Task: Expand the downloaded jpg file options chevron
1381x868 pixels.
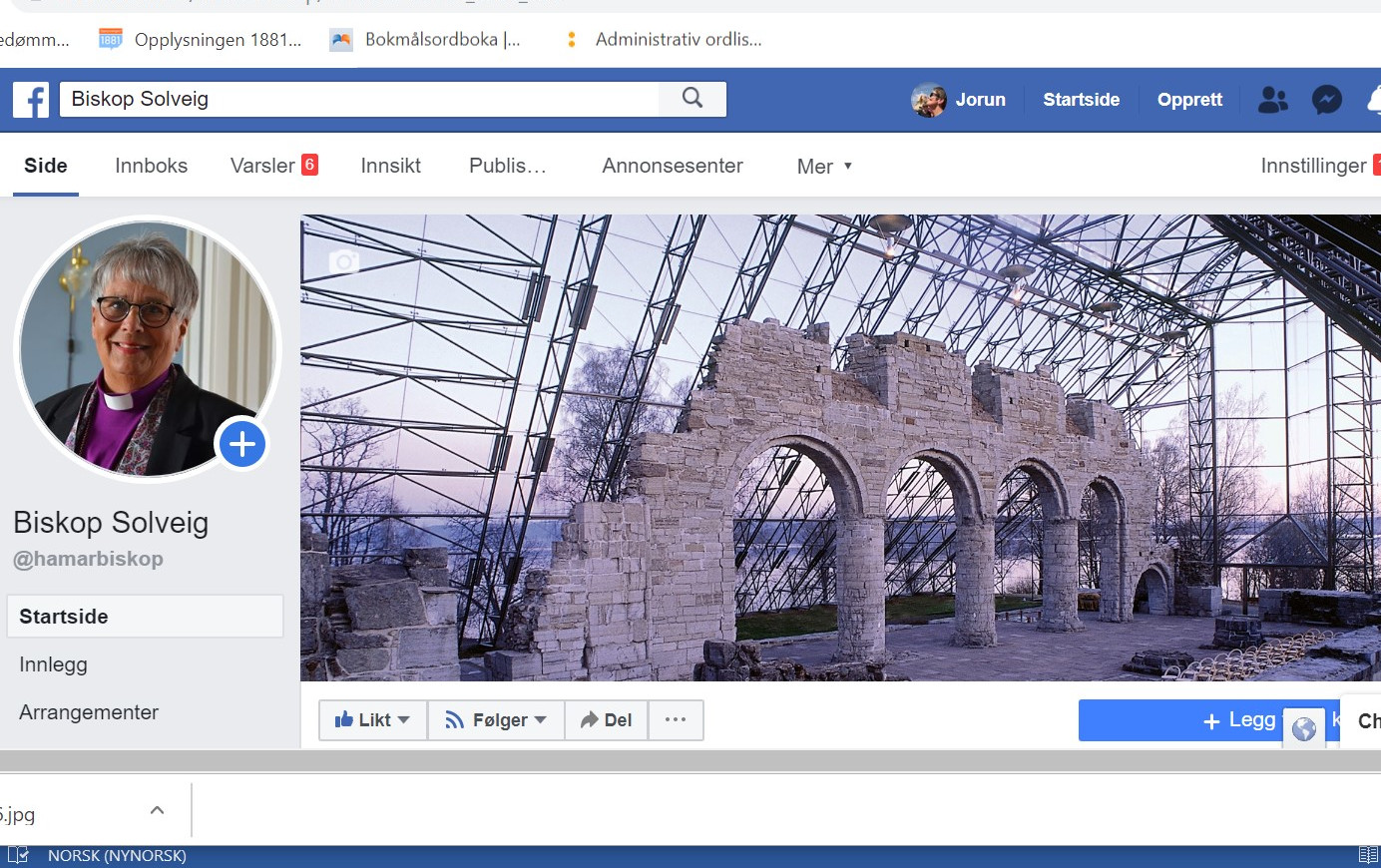Action: coord(157,810)
